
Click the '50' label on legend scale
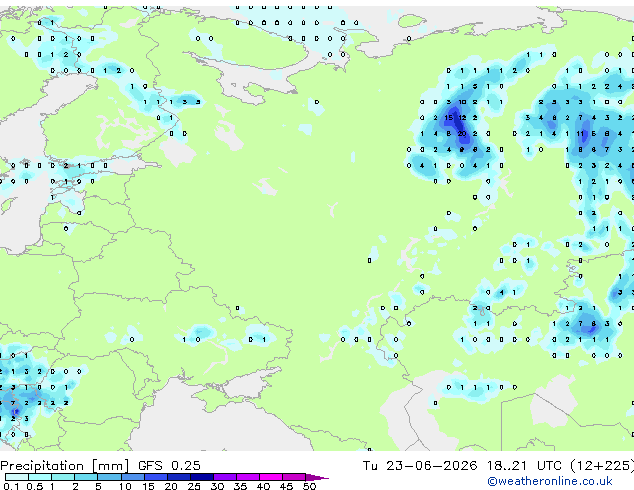click(309, 486)
